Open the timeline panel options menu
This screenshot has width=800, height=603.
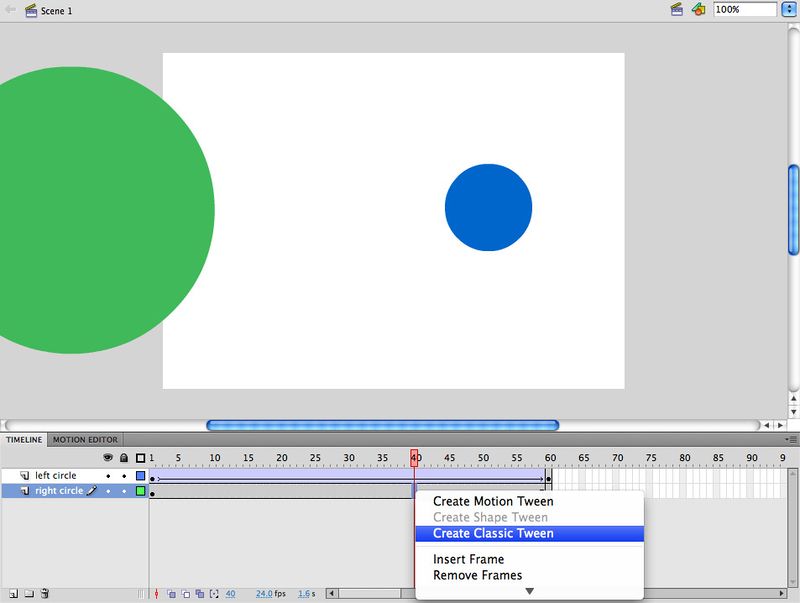point(791,439)
